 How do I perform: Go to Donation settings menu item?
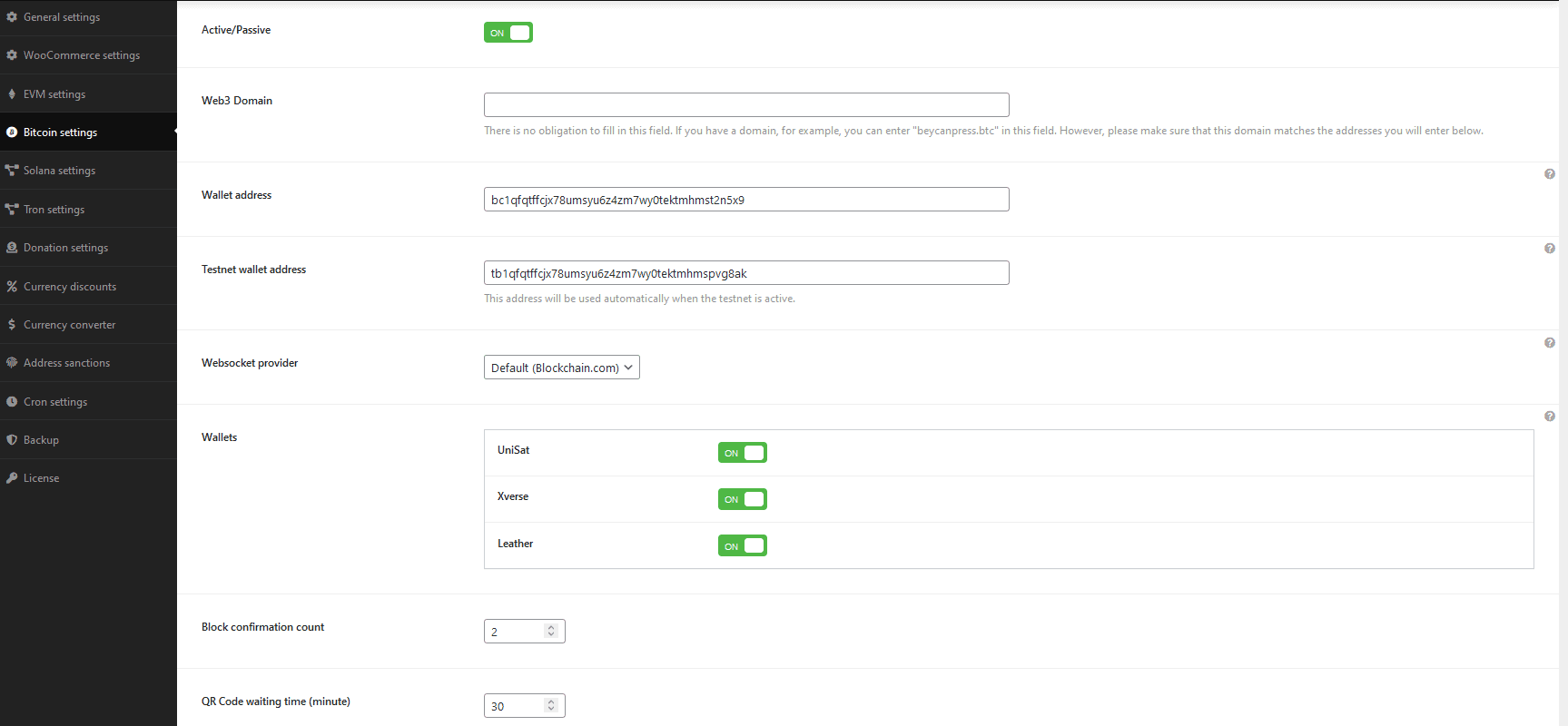click(x=65, y=248)
